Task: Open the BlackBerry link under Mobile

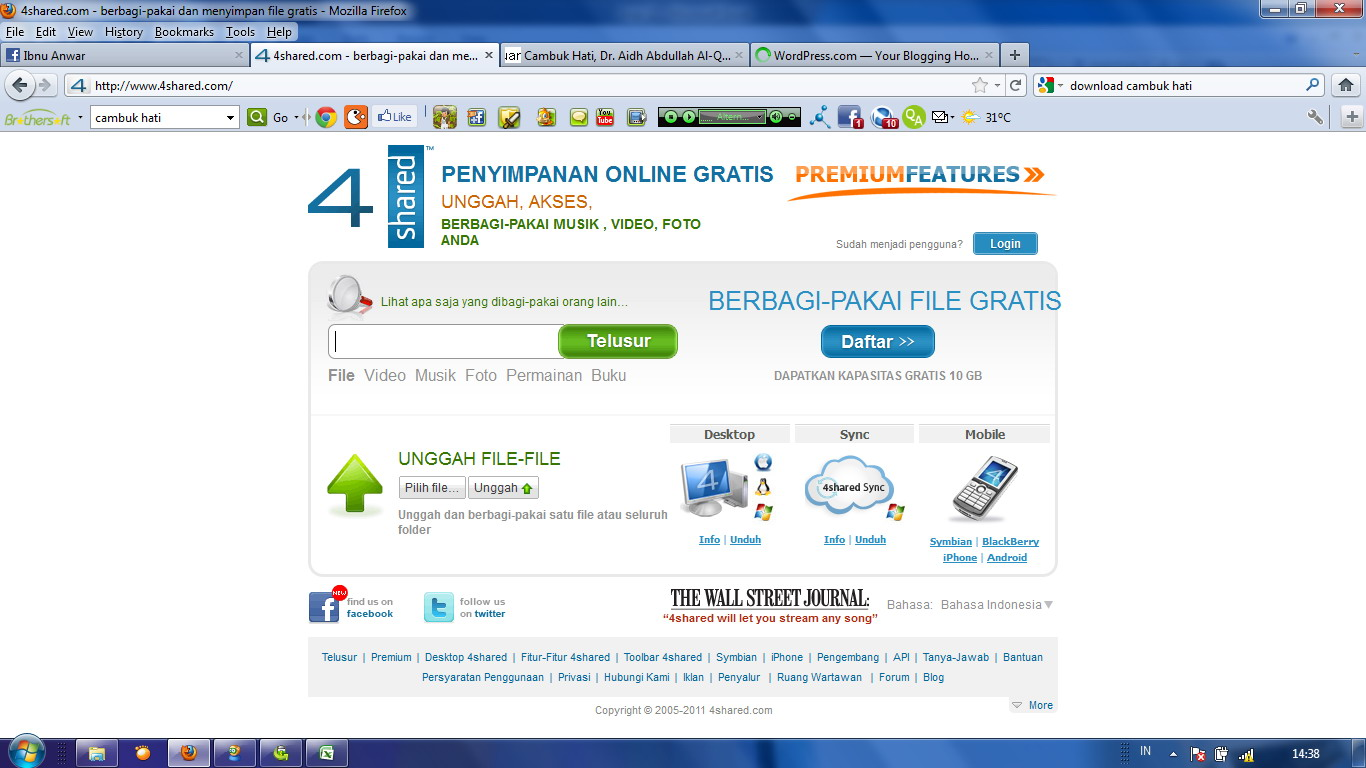Action: tap(1010, 542)
